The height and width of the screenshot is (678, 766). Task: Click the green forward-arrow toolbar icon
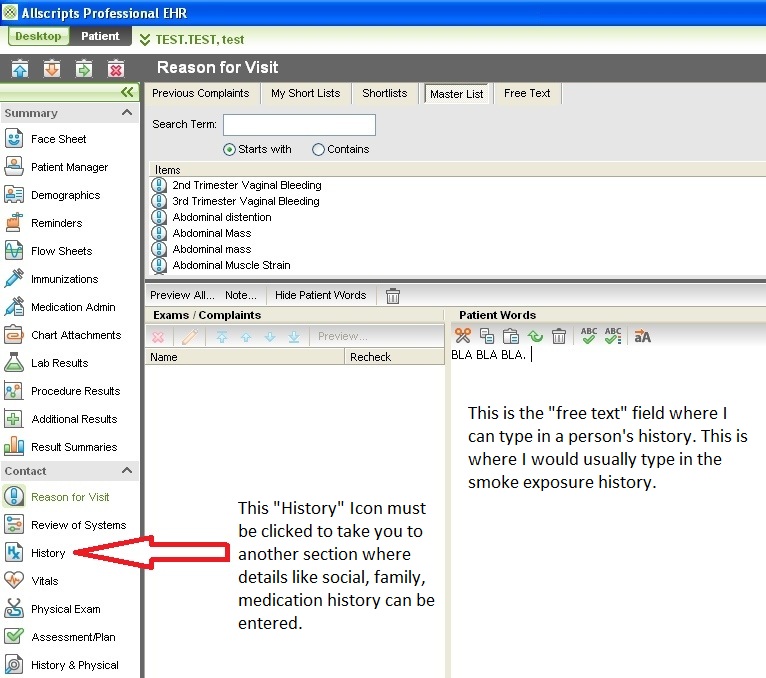coord(84,69)
